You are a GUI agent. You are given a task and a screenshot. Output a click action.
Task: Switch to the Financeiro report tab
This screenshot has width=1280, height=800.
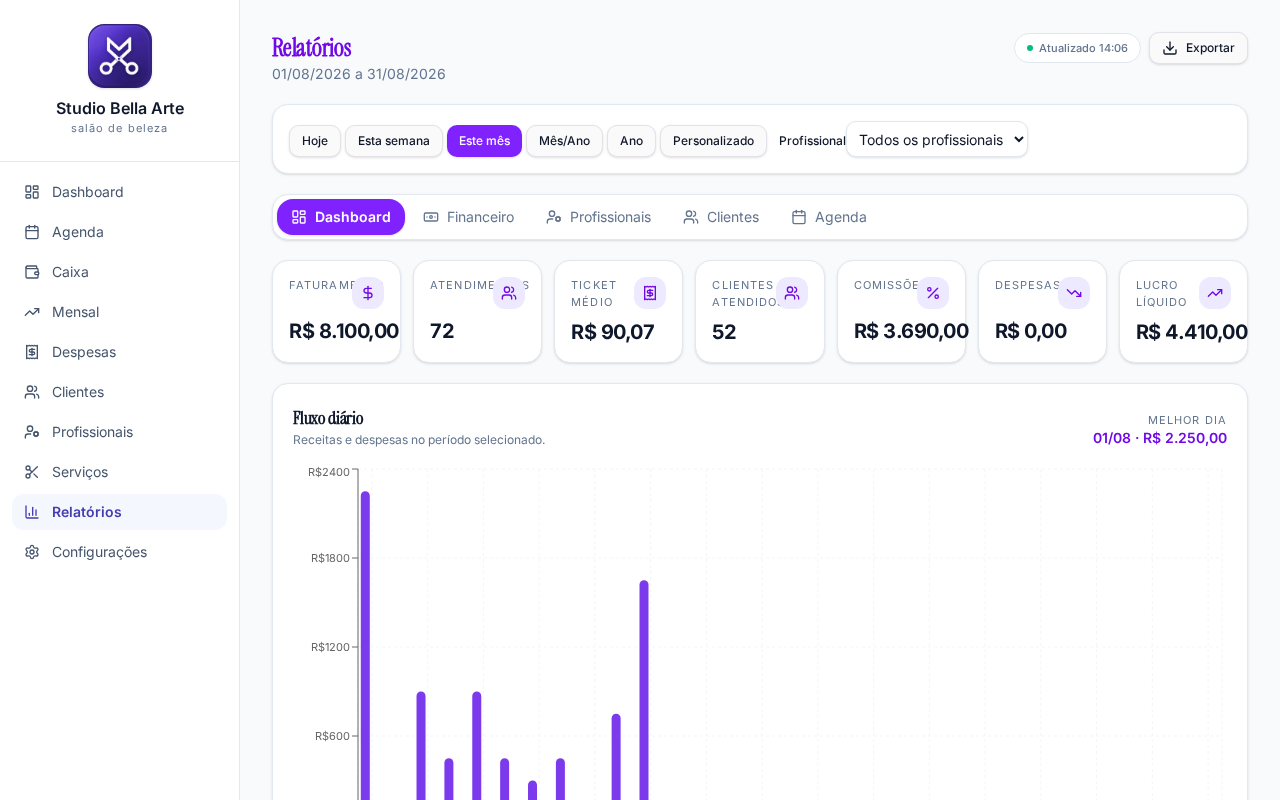tap(469, 217)
